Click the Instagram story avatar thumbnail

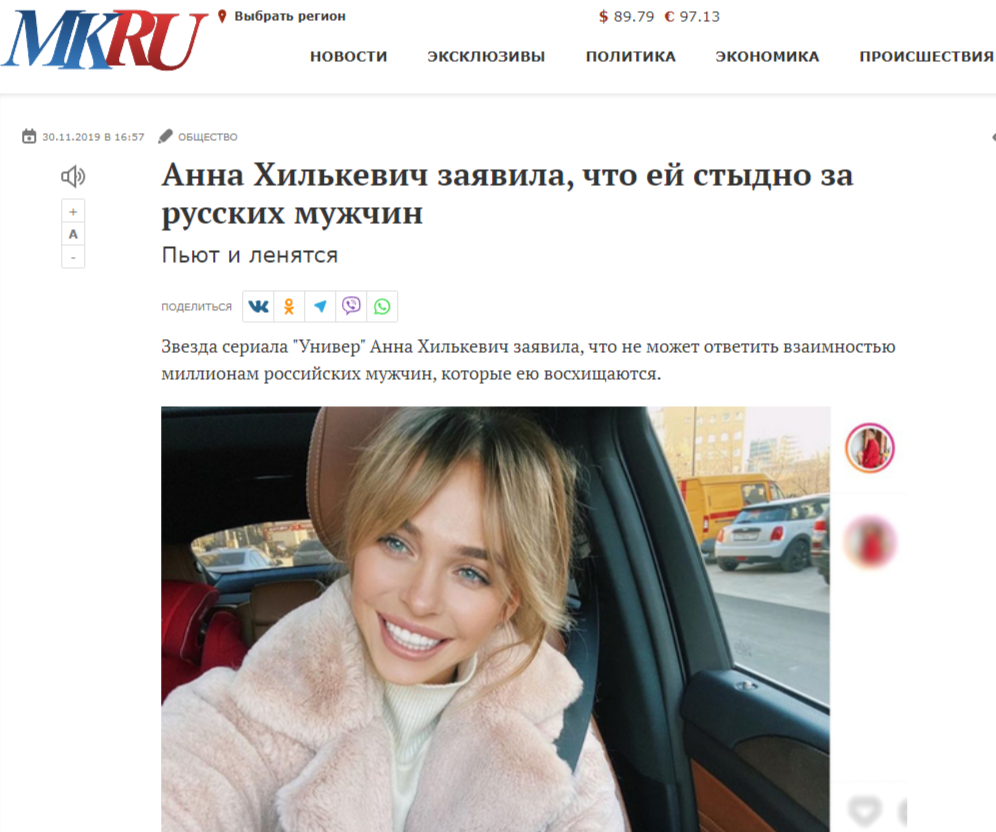870,448
